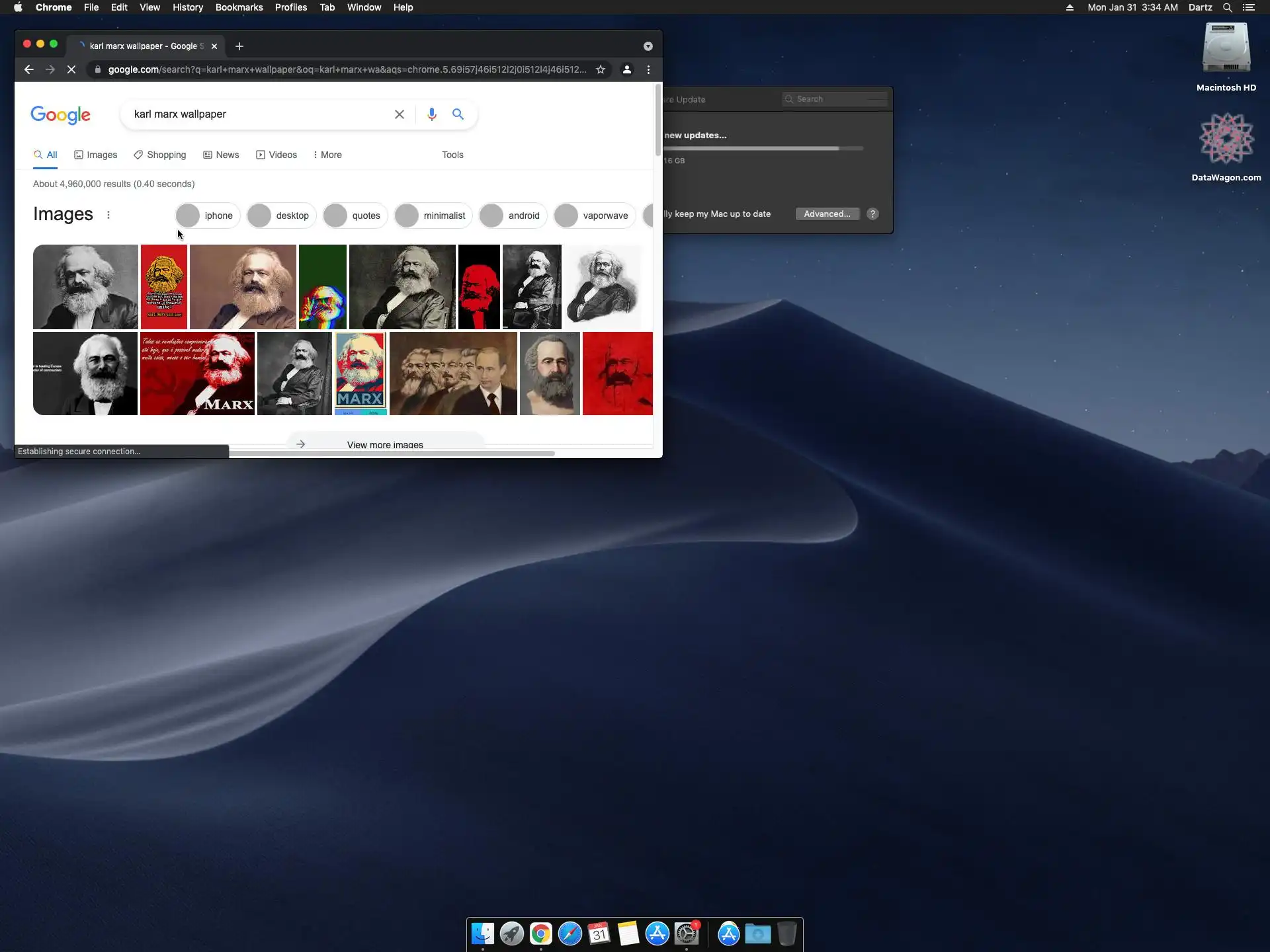The height and width of the screenshot is (952, 1270).
Task: Clear the search box with X icon
Action: point(400,114)
